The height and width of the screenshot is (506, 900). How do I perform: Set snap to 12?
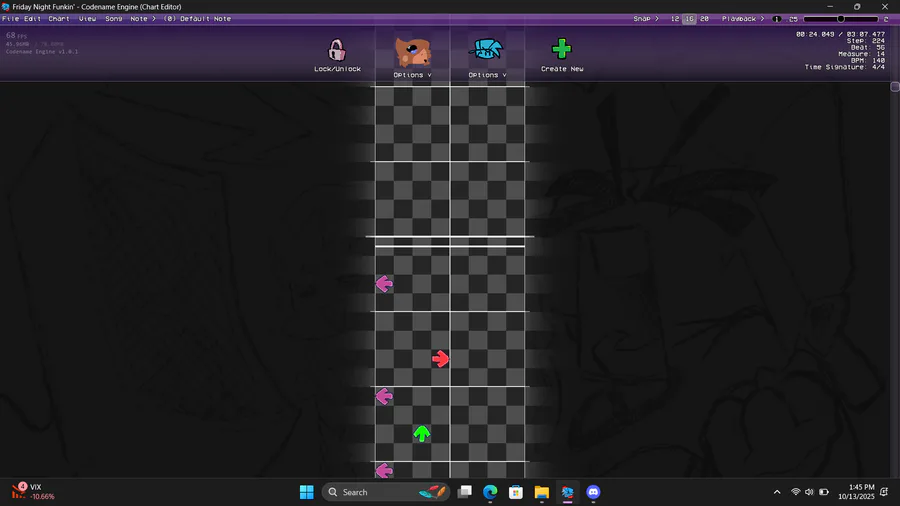(674, 18)
